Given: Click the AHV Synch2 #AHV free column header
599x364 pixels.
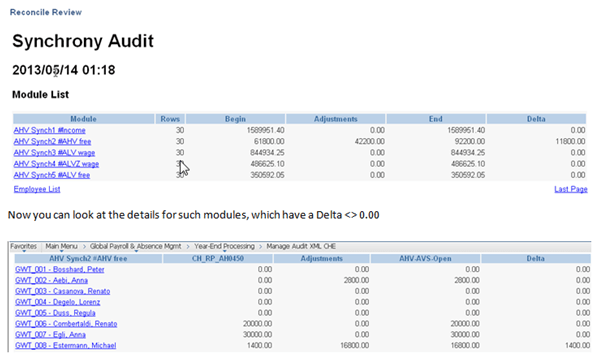Looking at the screenshot, I should [x=88, y=259].
